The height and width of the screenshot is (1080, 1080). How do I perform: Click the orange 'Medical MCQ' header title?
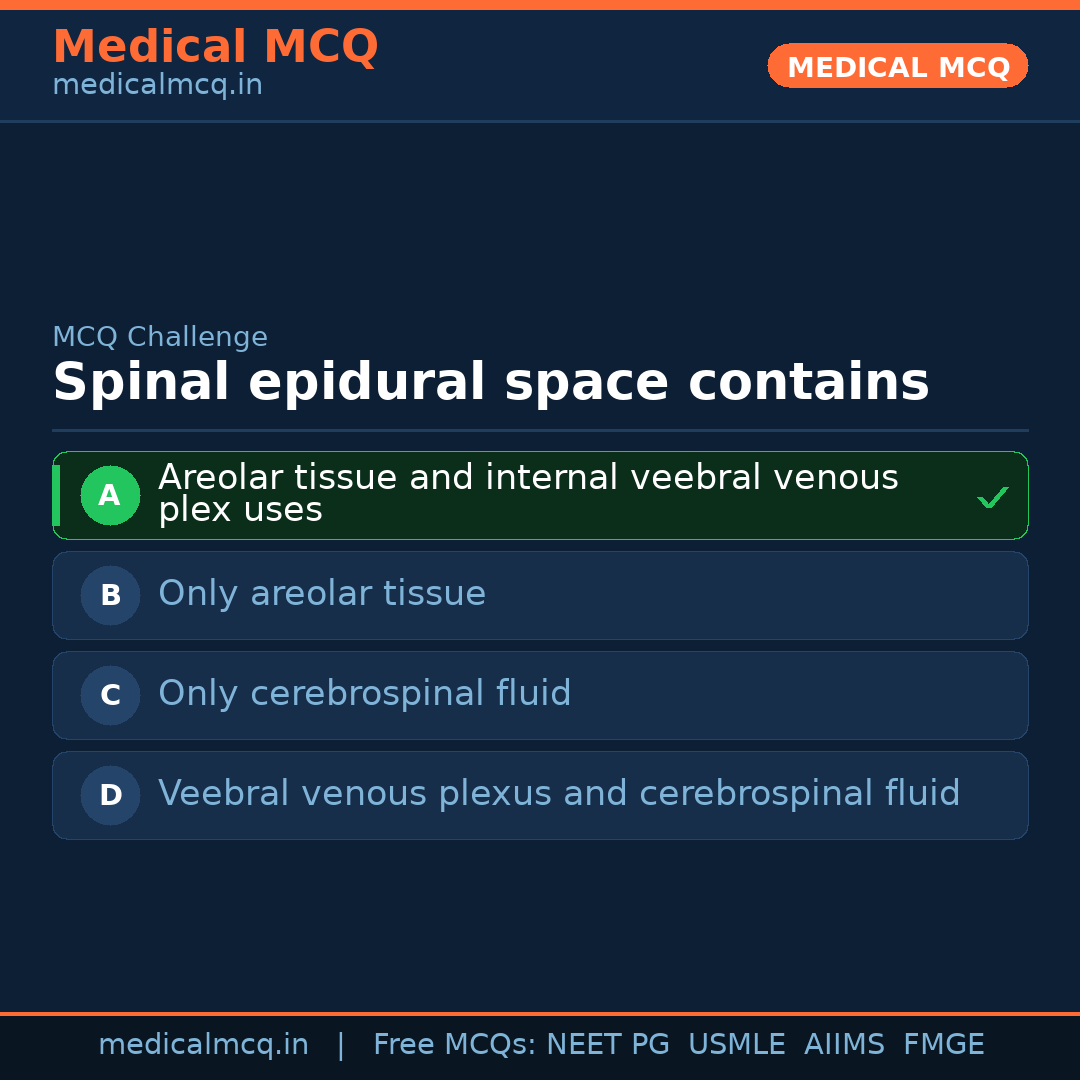pyautogui.click(x=215, y=47)
